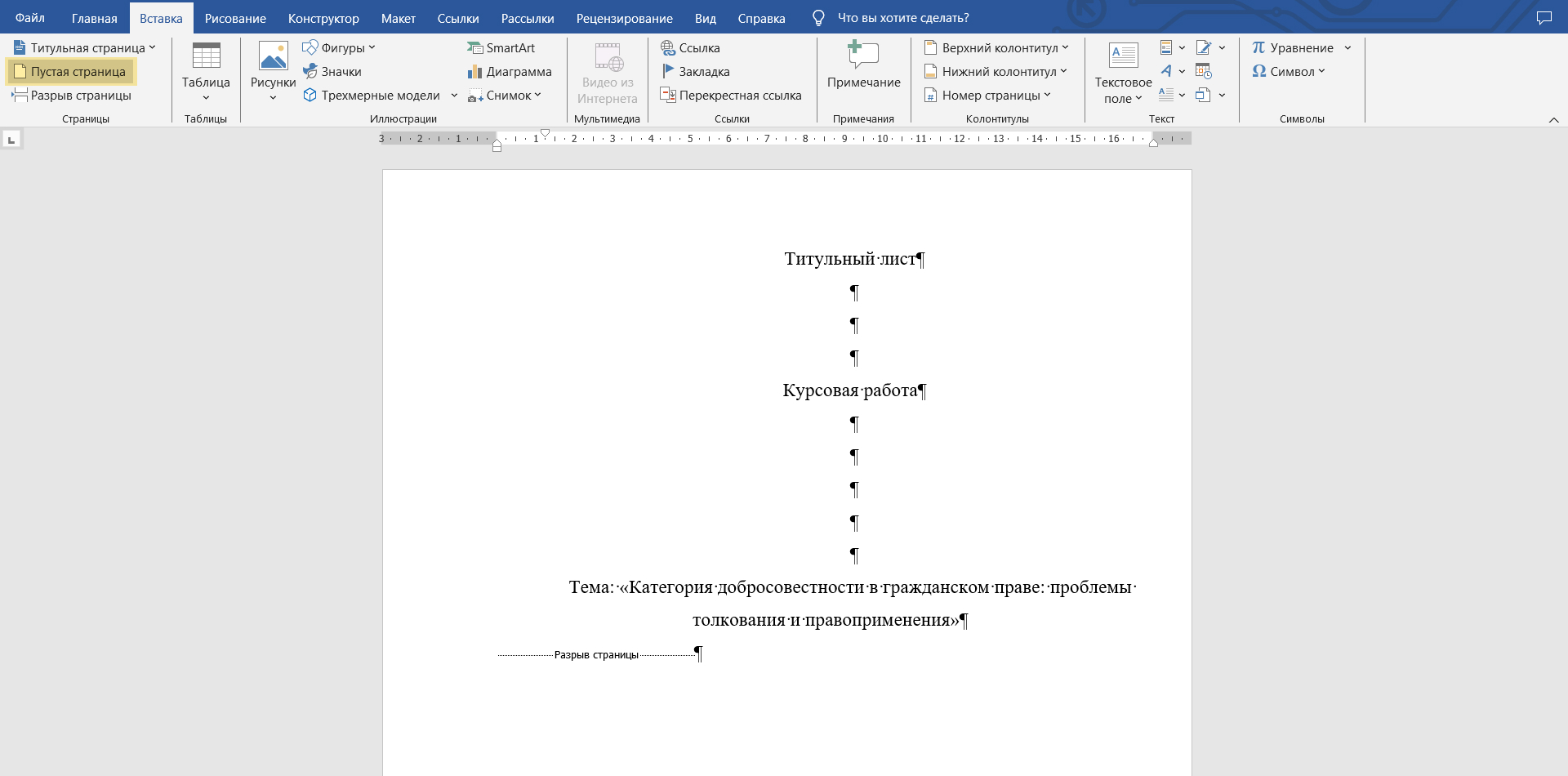Click the Пустая страница button
Viewport: 1568px width, 776px height.
point(70,71)
